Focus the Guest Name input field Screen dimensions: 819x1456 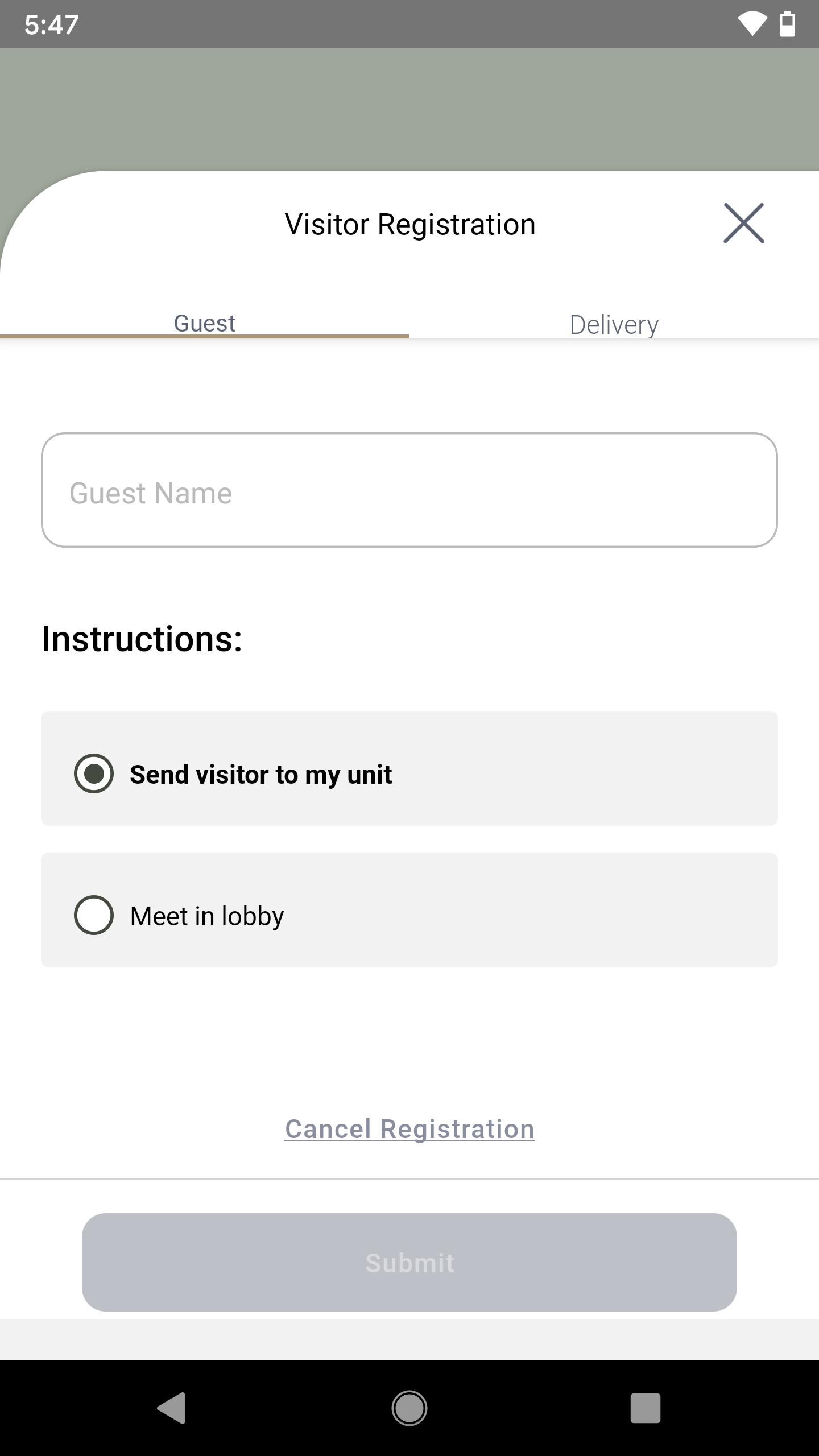pyautogui.click(x=409, y=490)
